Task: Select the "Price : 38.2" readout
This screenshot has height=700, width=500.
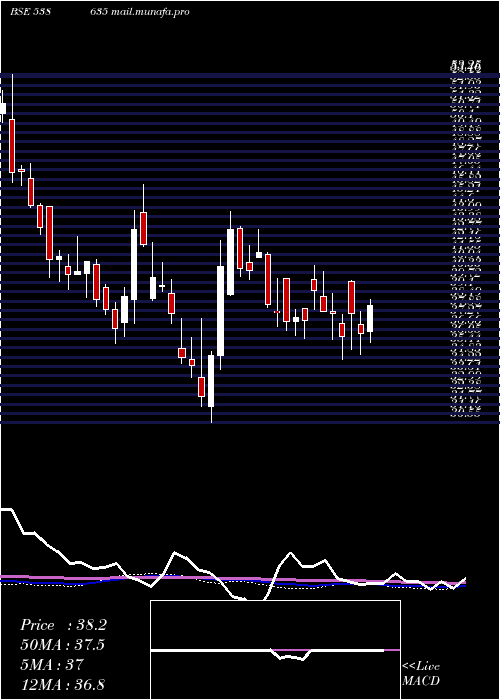Action: [63, 625]
